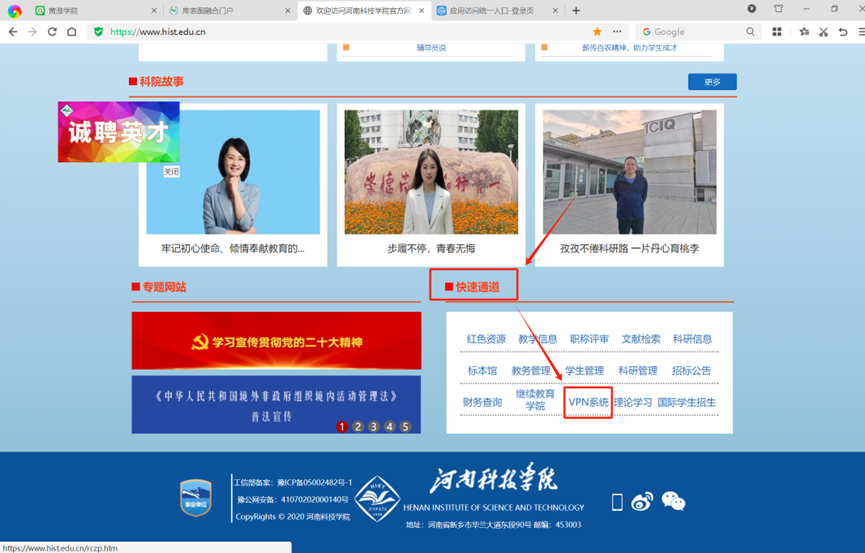
Task: Open the 步履不停，青春无悔 story thumbnail
Action: click(x=431, y=172)
